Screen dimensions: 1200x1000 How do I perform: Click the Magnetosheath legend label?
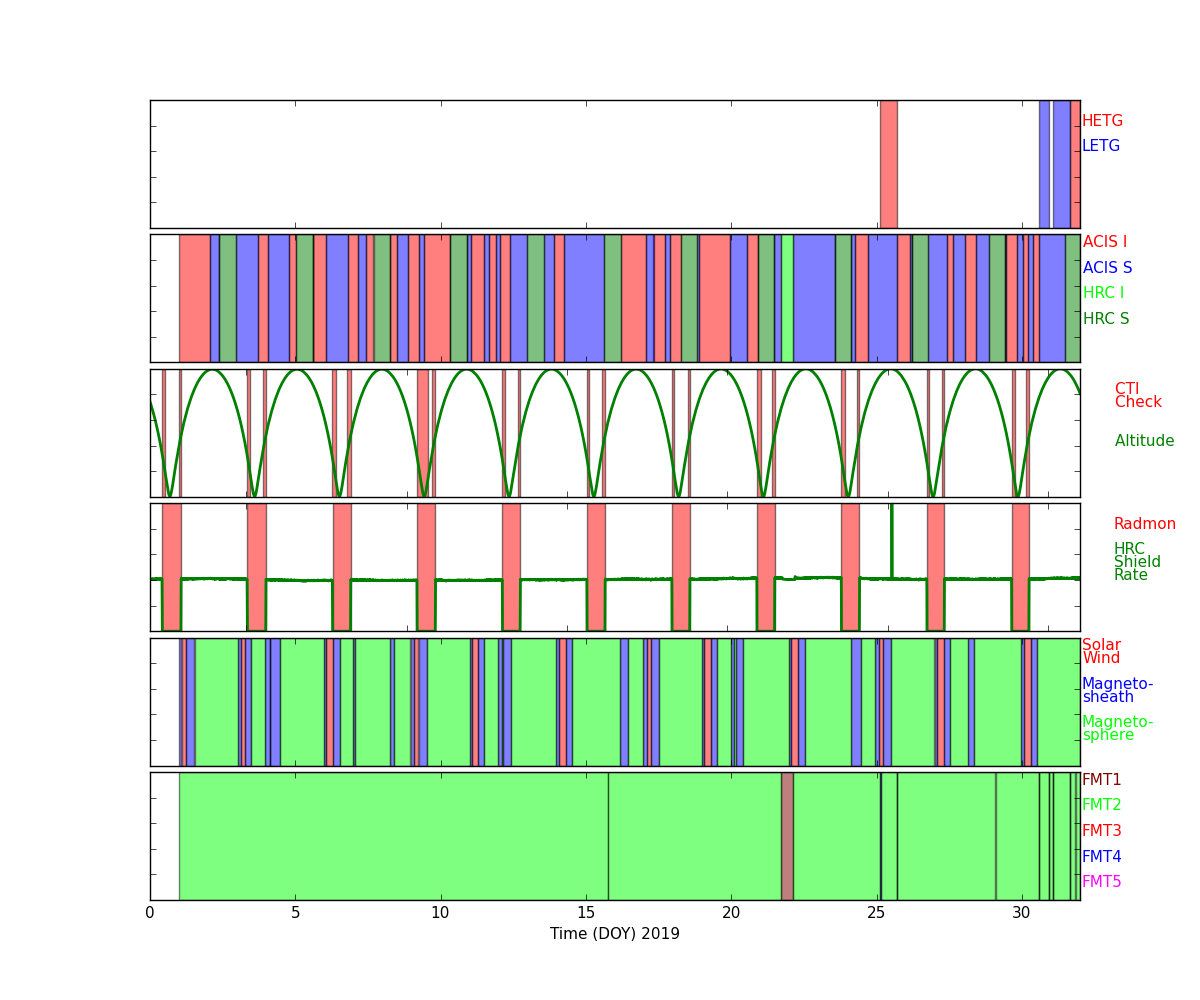(x=1117, y=691)
